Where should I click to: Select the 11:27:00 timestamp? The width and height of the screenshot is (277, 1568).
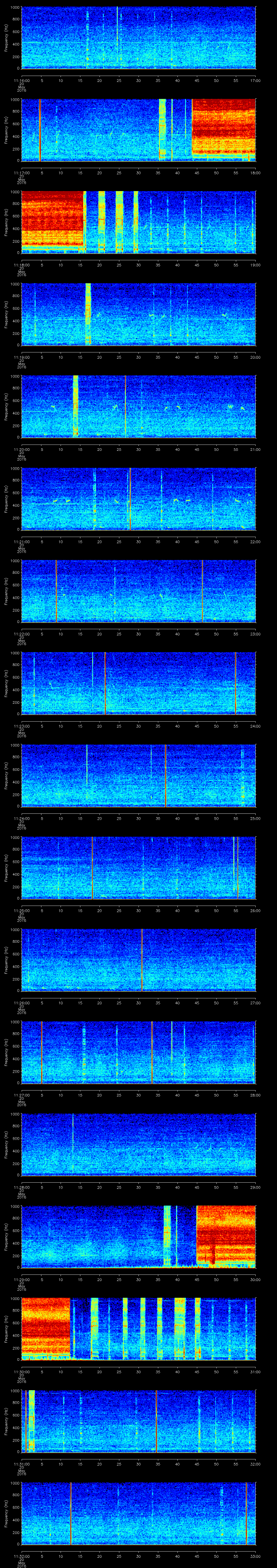click(21, 1095)
